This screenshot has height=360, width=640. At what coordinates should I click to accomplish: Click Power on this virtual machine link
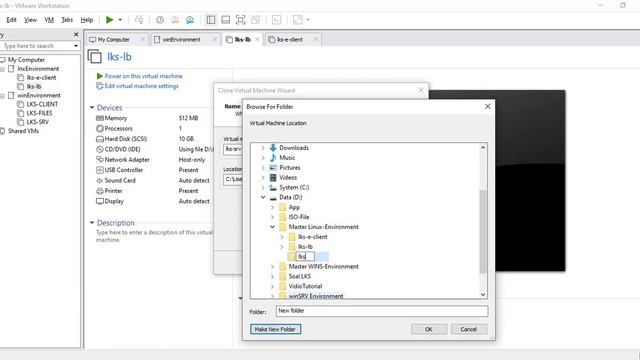[x=143, y=76]
